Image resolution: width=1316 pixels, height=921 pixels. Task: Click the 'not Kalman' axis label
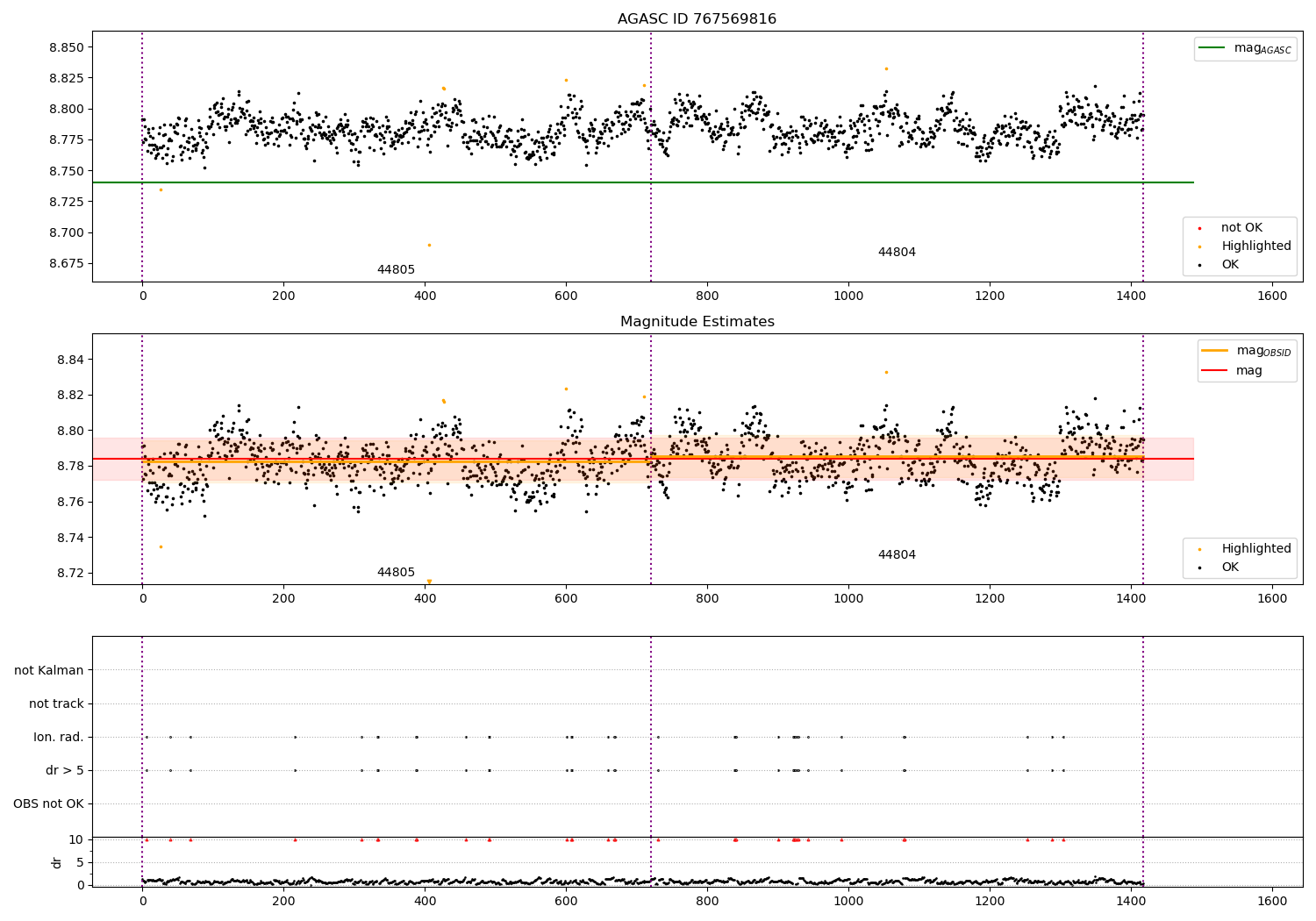click(49, 671)
